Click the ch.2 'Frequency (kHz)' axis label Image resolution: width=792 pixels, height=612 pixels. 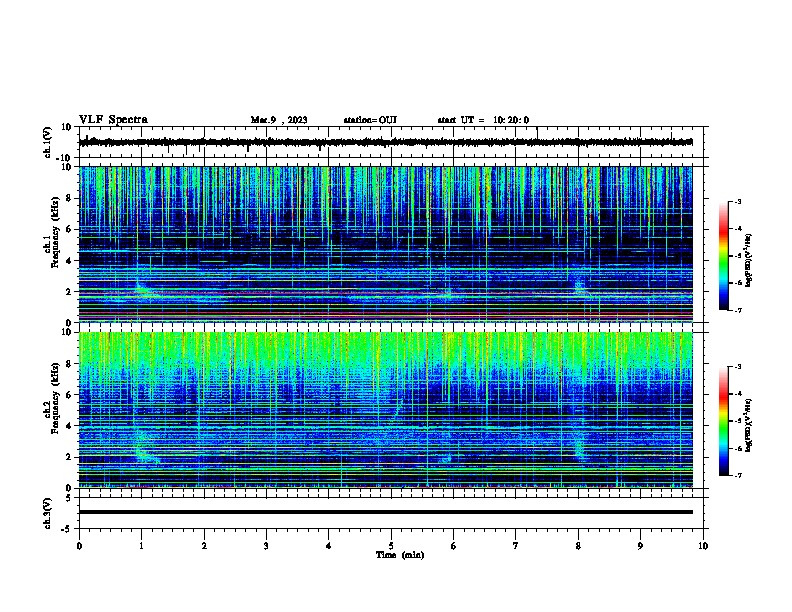coord(55,398)
